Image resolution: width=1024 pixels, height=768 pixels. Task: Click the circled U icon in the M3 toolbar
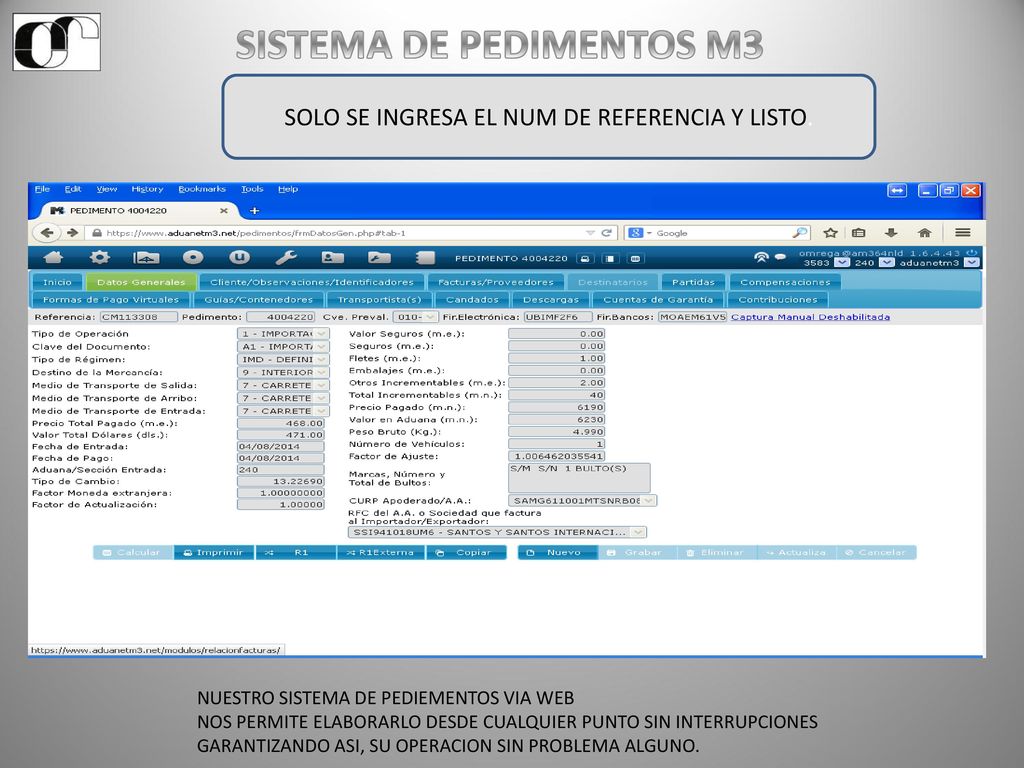click(239, 257)
